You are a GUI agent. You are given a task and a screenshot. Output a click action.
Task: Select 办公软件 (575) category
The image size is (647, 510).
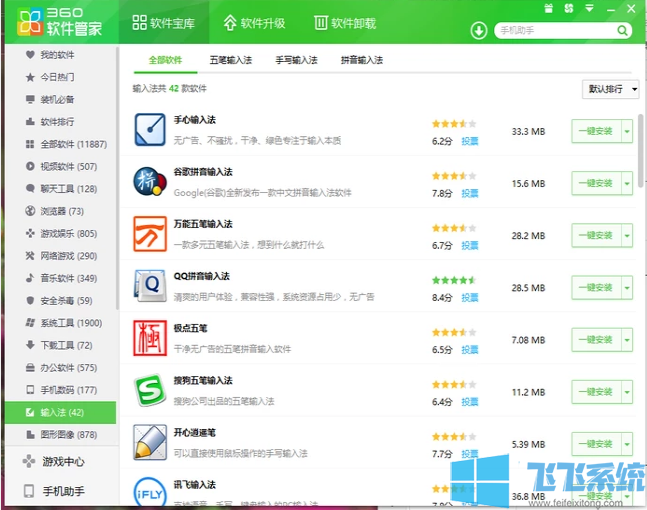pyautogui.click(x=61, y=367)
